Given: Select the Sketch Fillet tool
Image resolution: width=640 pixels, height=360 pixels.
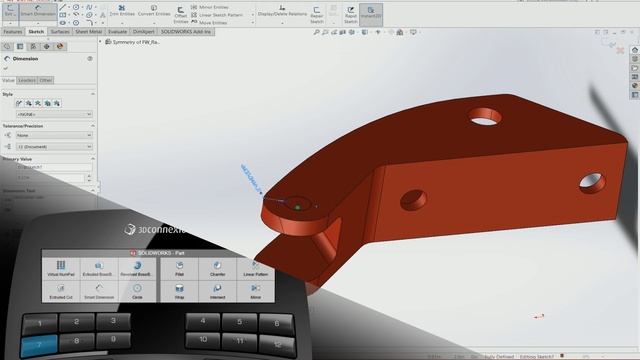Looking at the screenshot, I should (x=89, y=23).
